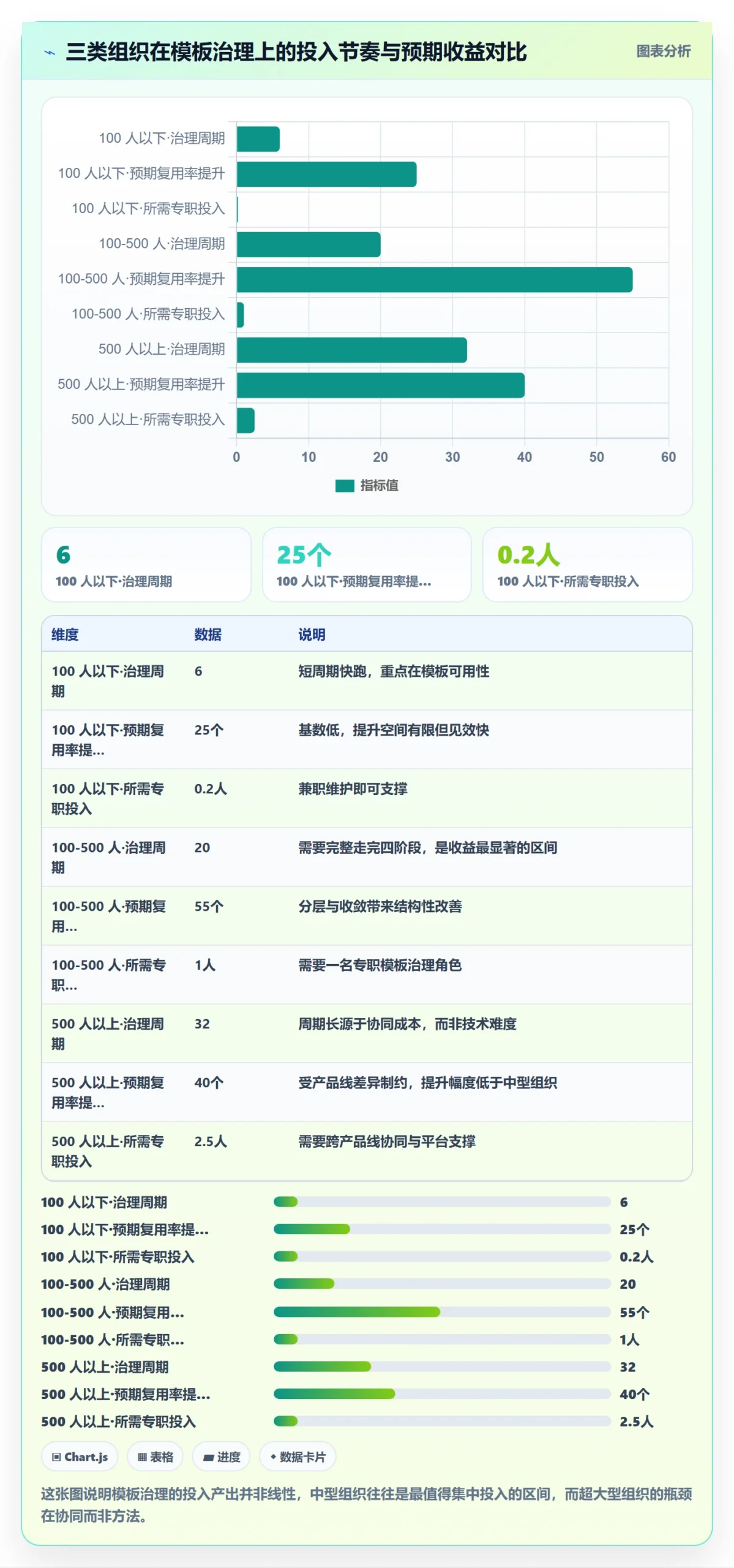
Task: Click the progress value 40个
Action: point(635,1395)
